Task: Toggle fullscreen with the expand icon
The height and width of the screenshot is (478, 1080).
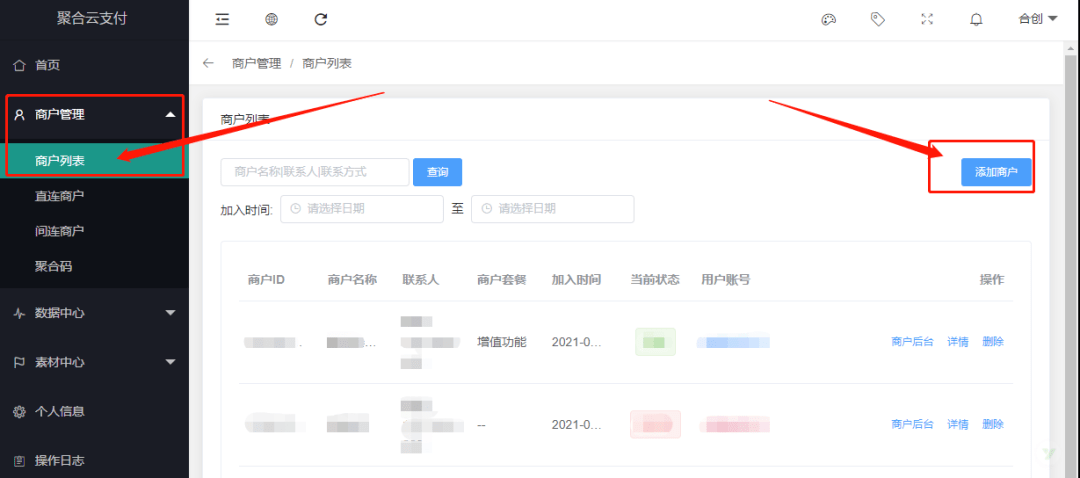Action: [x=927, y=19]
